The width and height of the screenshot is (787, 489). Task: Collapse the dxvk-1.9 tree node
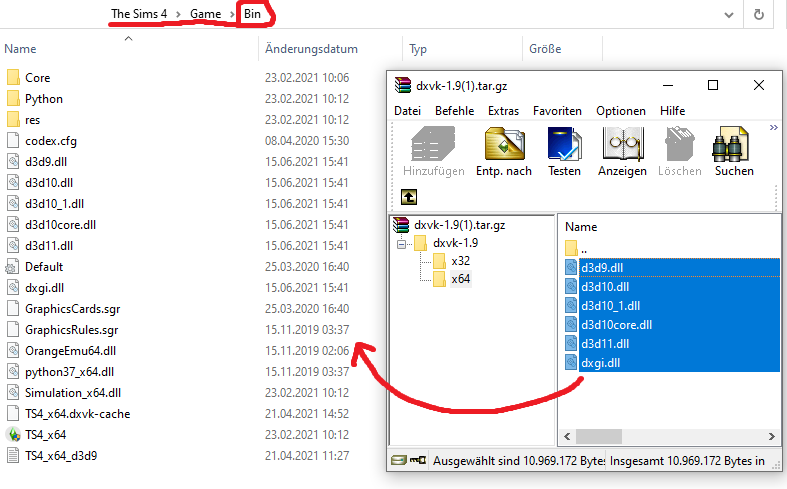tap(401, 244)
